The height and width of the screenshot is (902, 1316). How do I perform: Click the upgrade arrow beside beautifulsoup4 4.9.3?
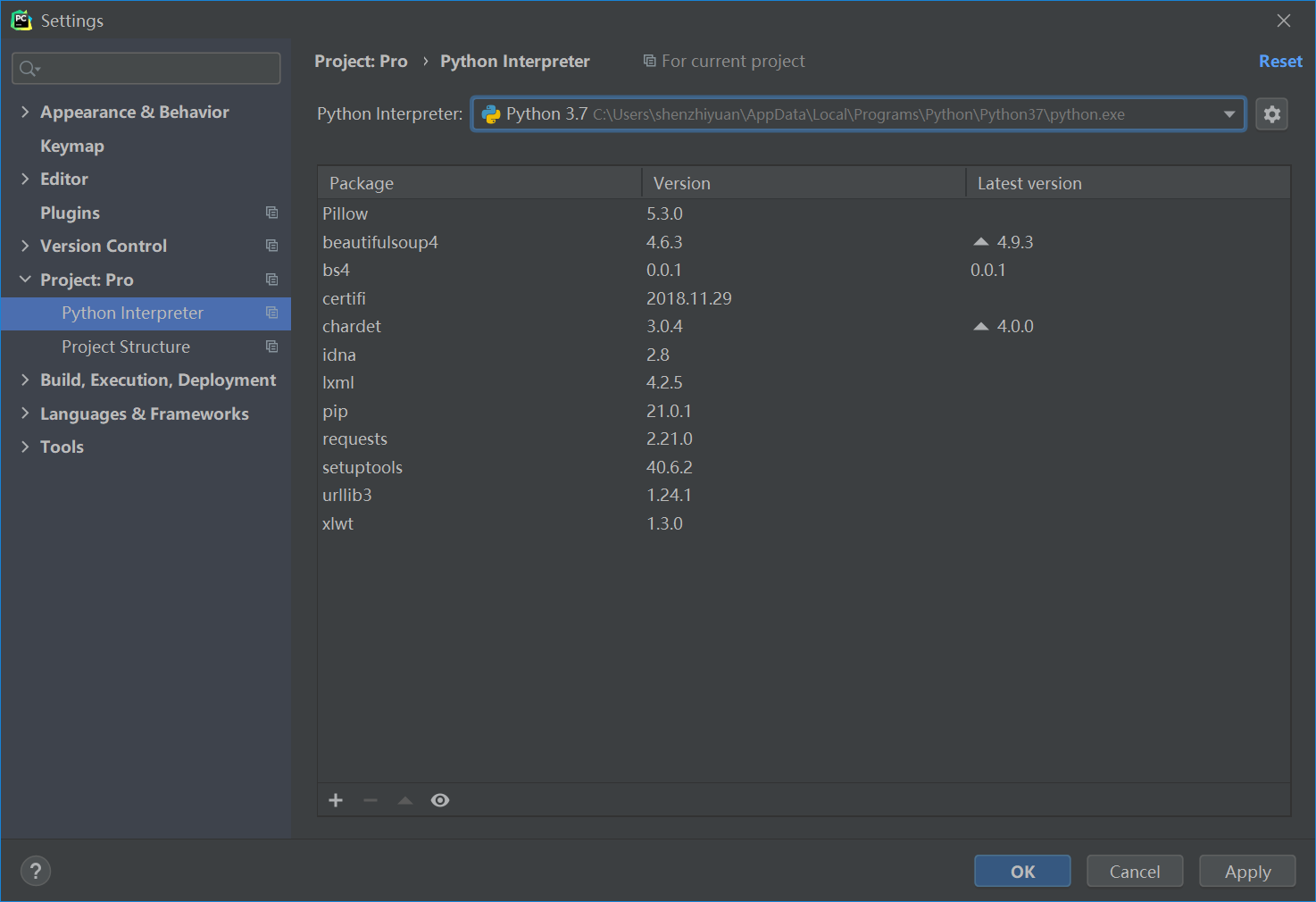click(981, 242)
